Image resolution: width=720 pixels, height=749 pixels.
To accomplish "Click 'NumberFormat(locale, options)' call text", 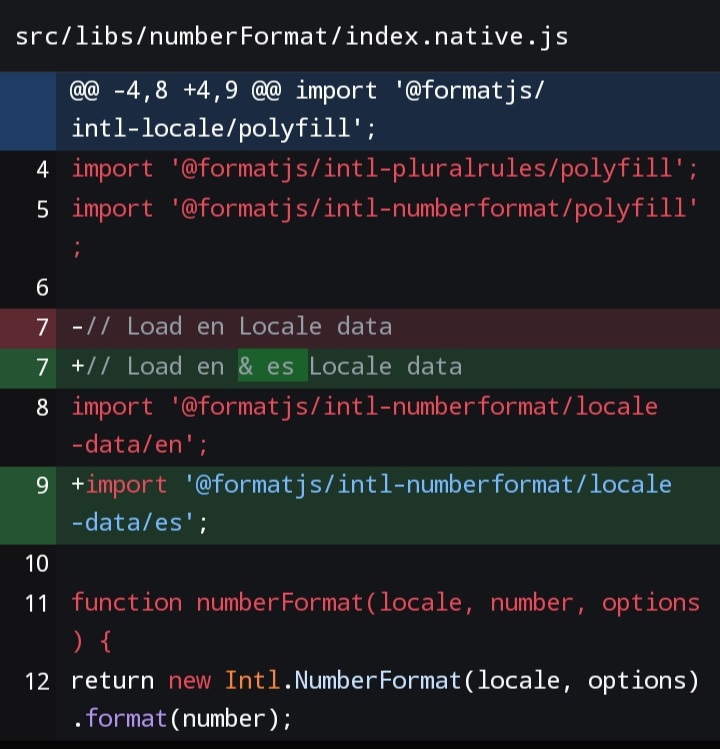I will tap(497, 681).
